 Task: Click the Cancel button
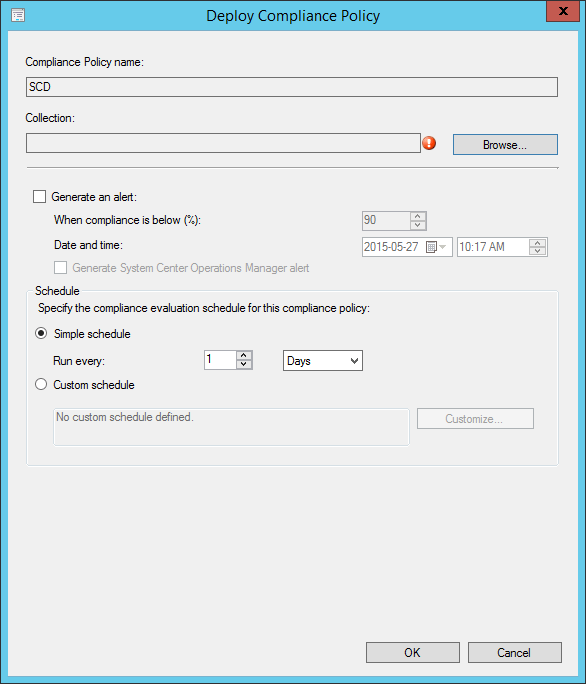(515, 653)
